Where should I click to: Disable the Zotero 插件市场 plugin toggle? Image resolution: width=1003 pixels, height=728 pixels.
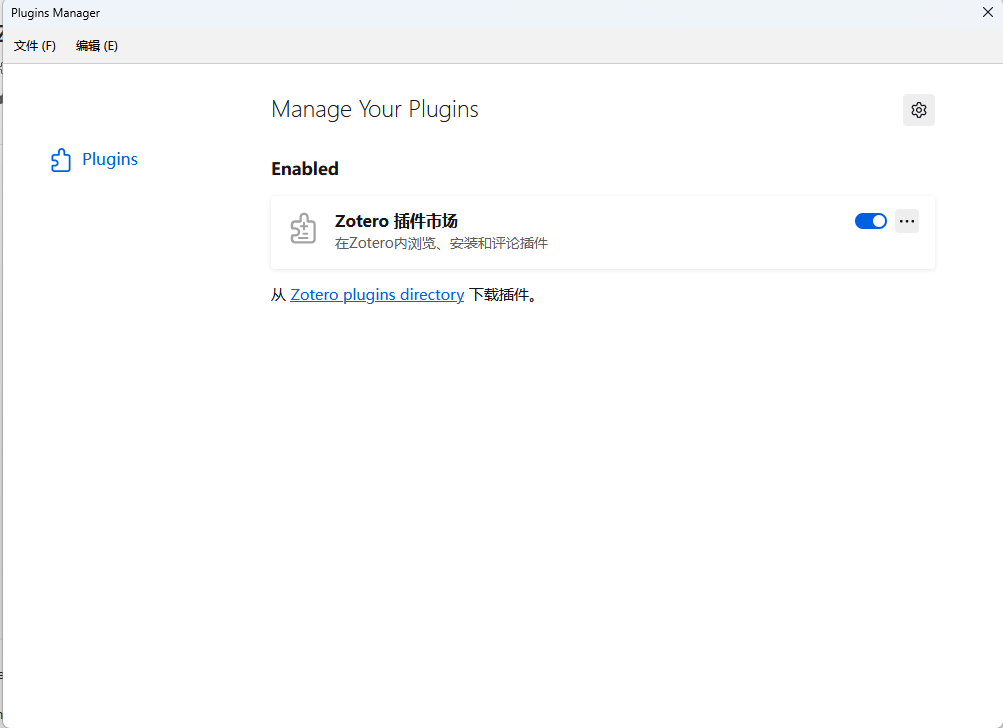pos(871,221)
